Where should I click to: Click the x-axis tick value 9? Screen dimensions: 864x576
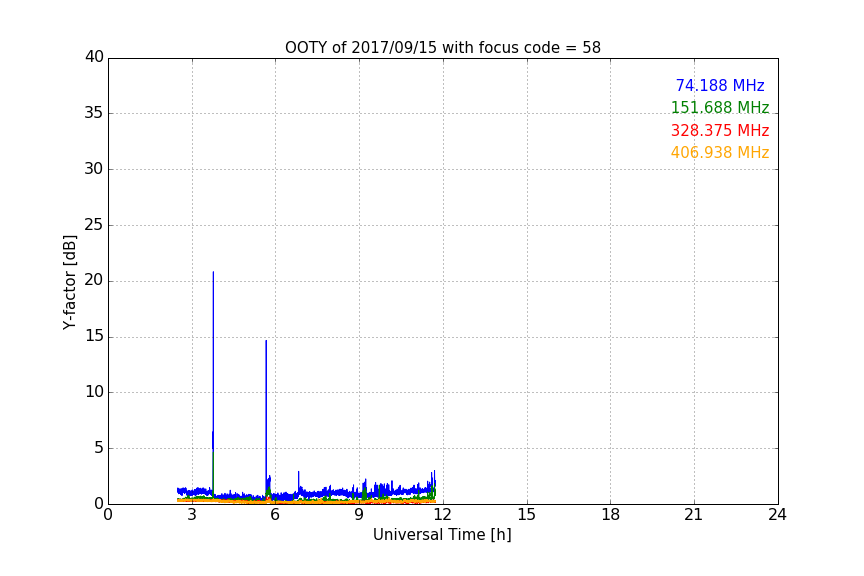click(359, 515)
